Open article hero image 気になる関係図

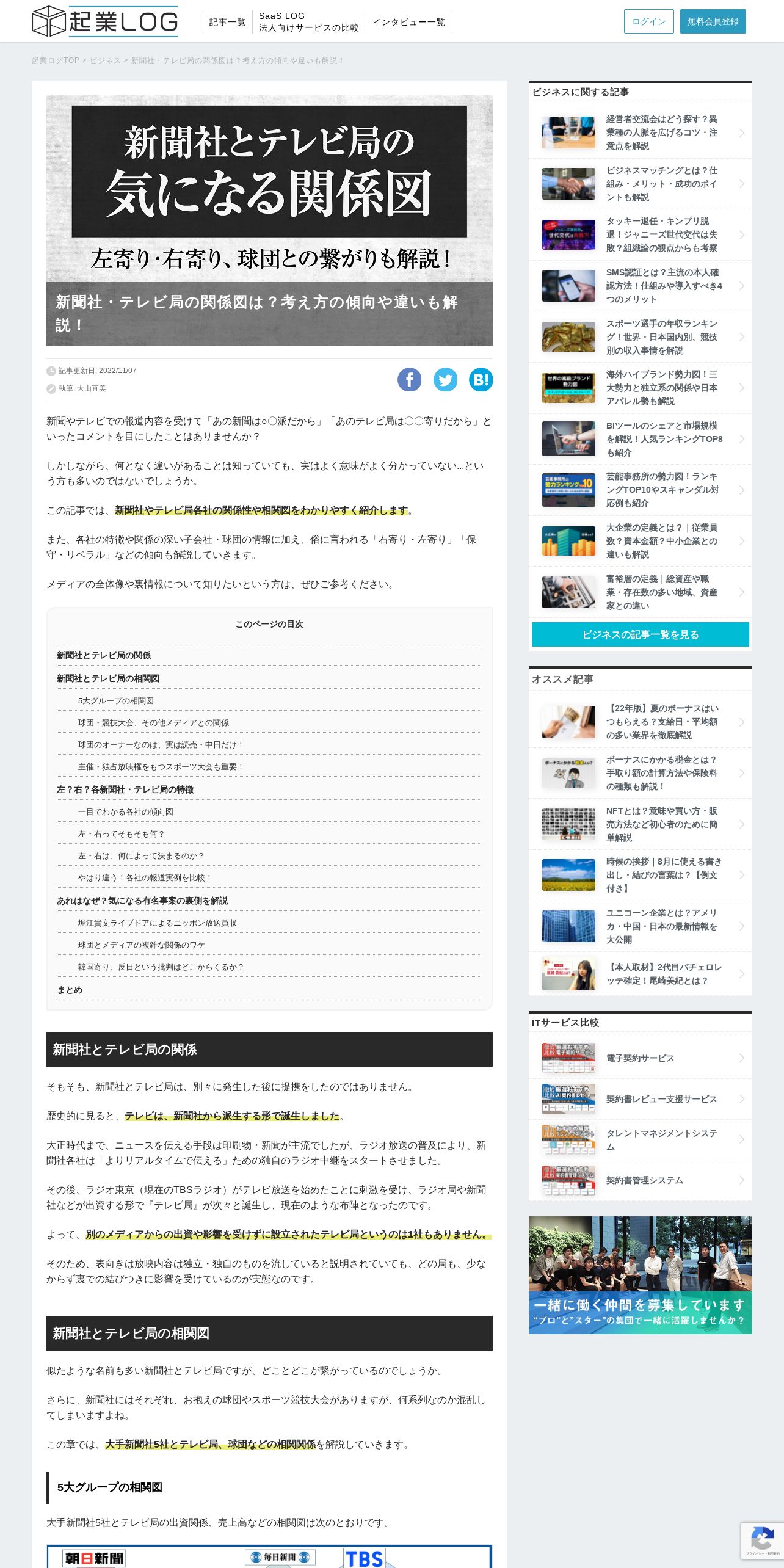pos(269,220)
